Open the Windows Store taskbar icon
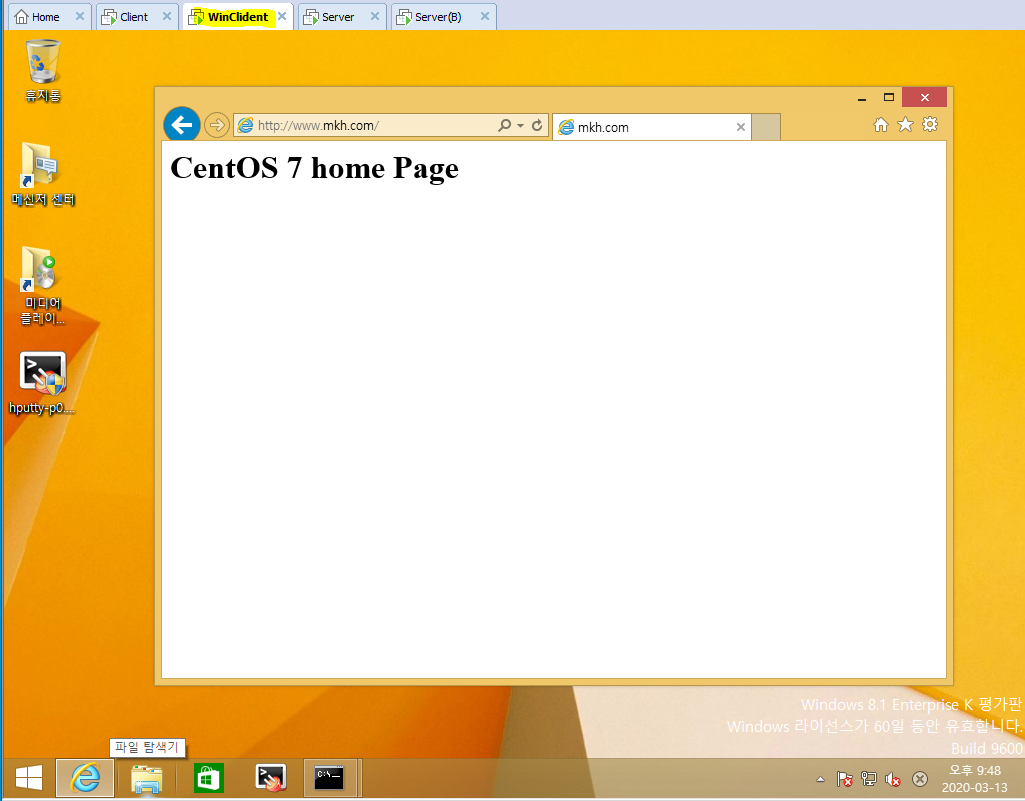Screen dimensions: 1025x801 click(209, 777)
